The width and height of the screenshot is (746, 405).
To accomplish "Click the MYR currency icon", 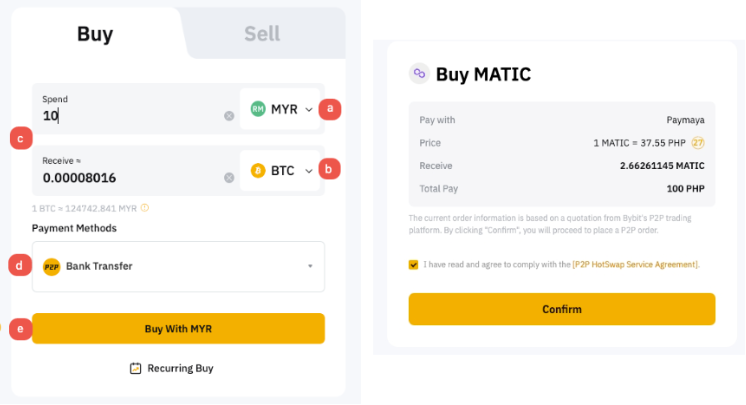I will 258,109.
